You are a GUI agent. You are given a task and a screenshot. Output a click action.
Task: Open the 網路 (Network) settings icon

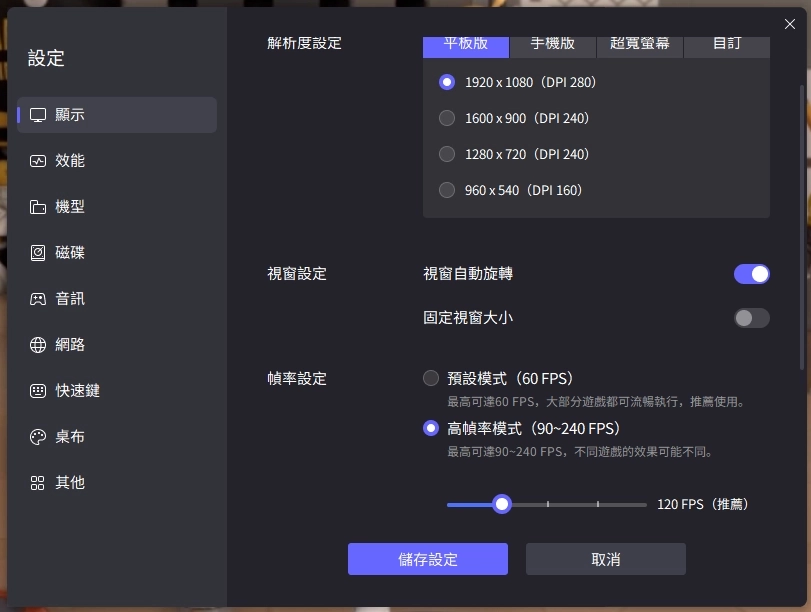pyautogui.click(x=36, y=344)
